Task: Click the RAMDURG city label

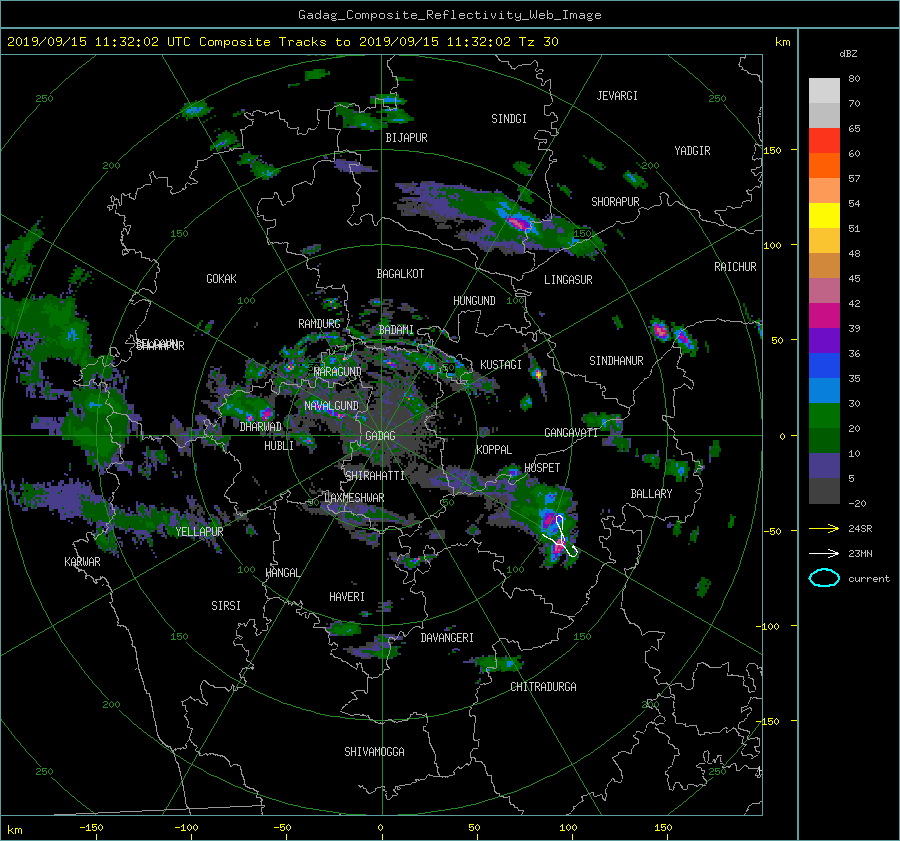Action: click(319, 324)
